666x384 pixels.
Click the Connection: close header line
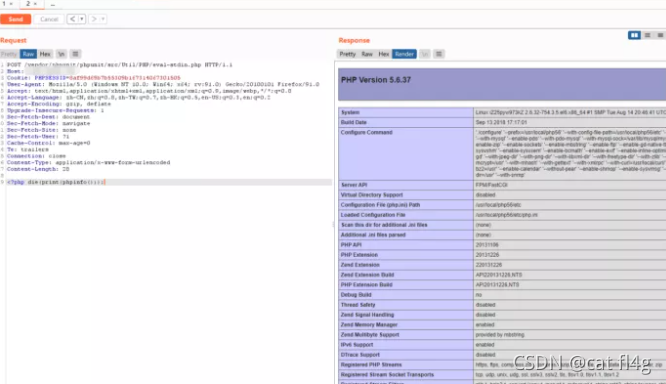[x=36, y=156]
